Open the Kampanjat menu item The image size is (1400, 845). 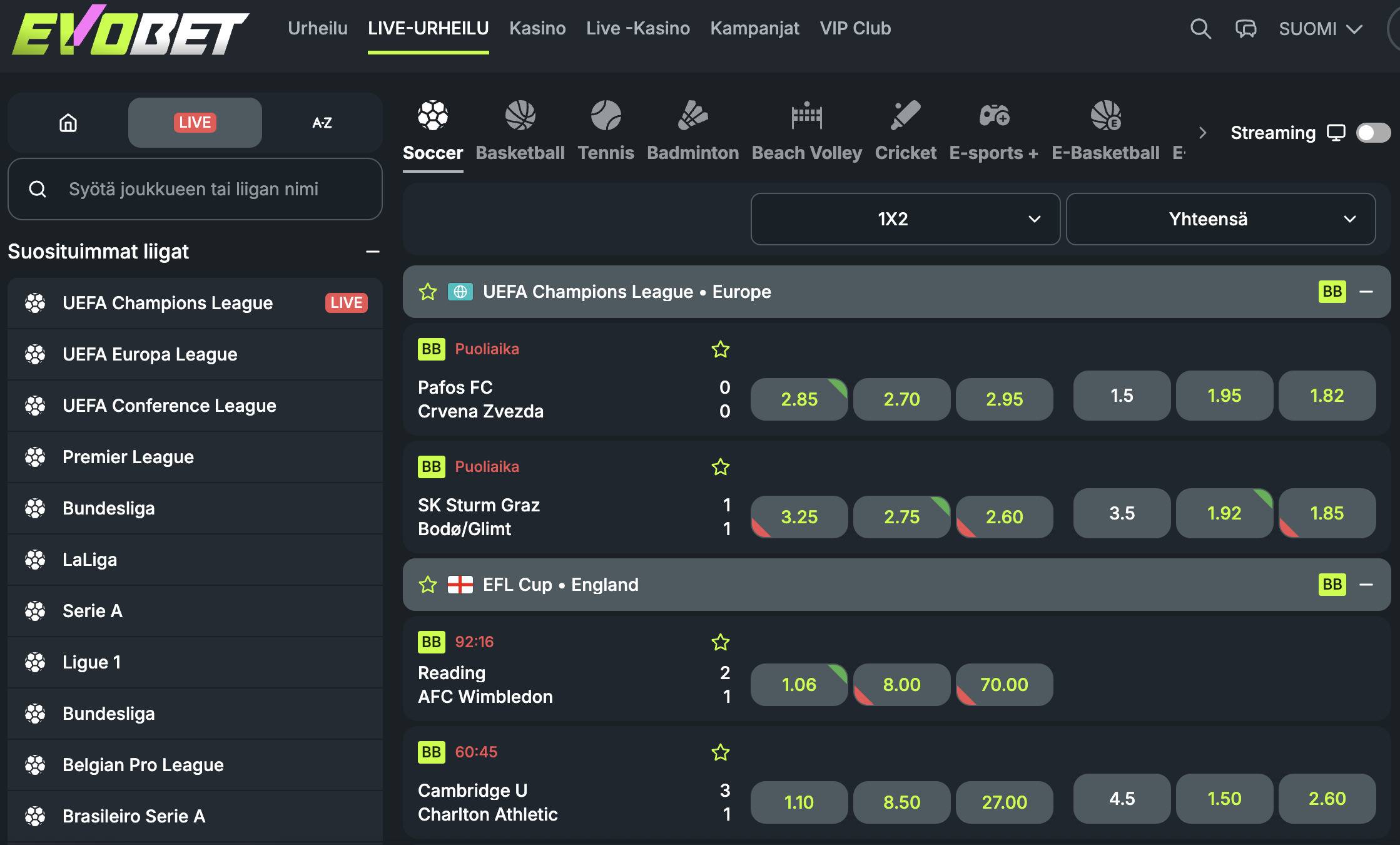point(755,28)
